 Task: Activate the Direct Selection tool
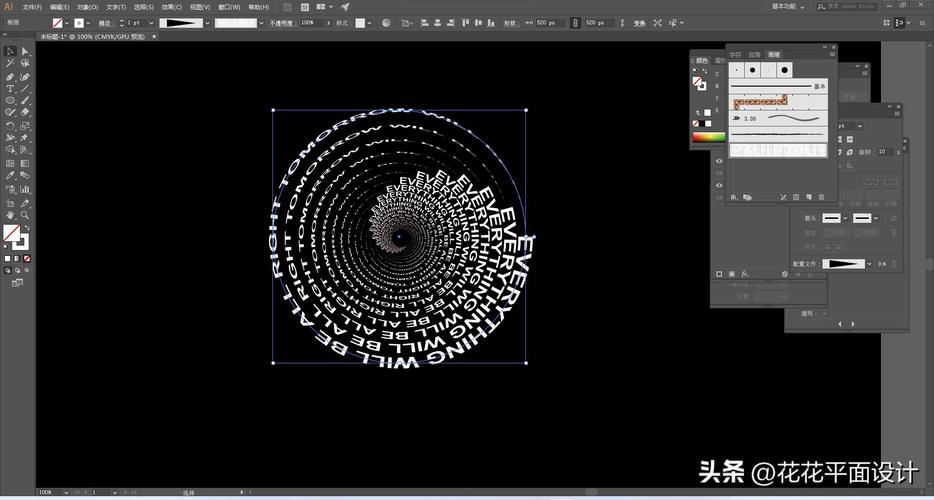click(25, 52)
